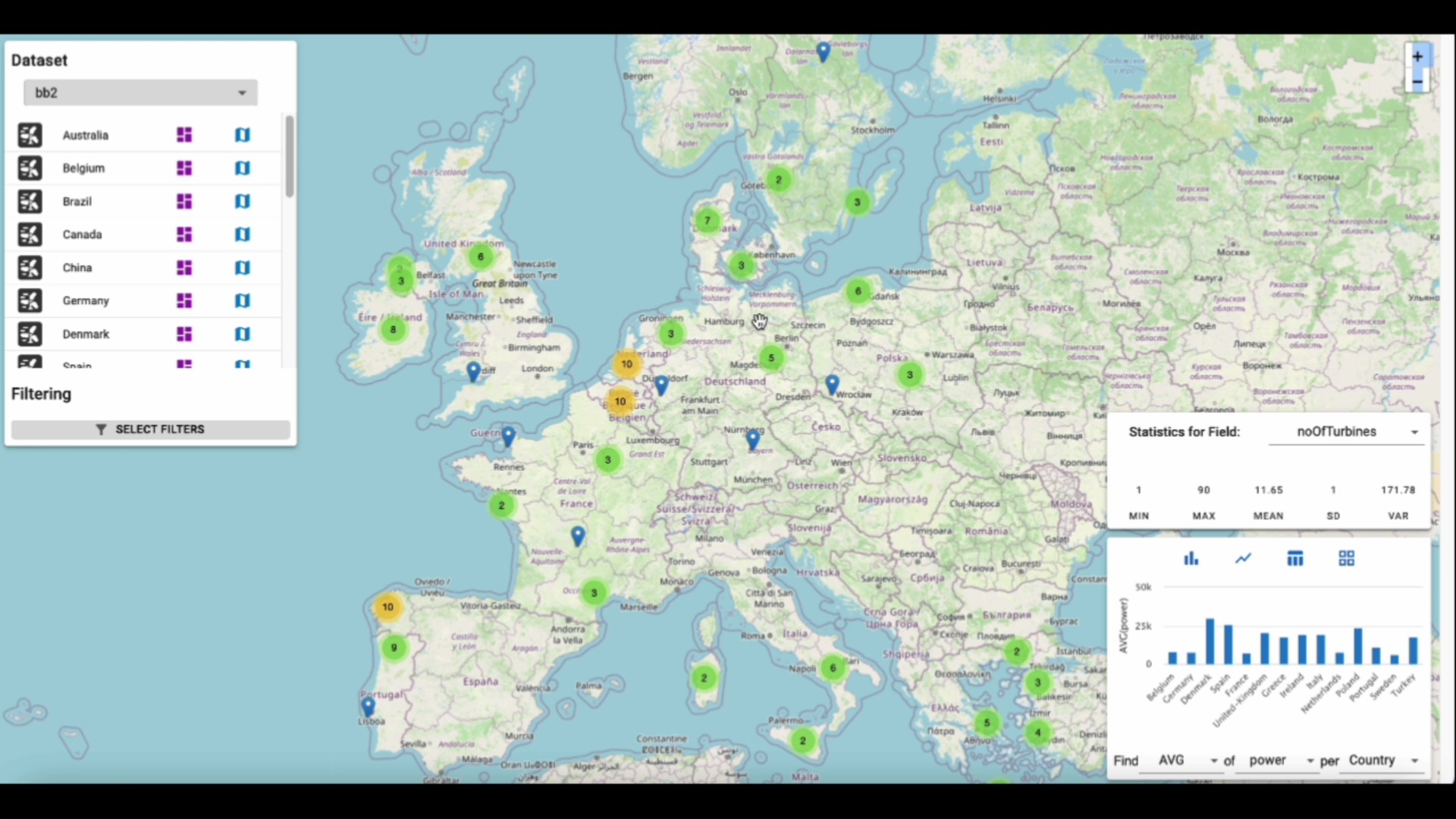Click the Filtering section label
This screenshot has height=819, width=1456.
[40, 393]
